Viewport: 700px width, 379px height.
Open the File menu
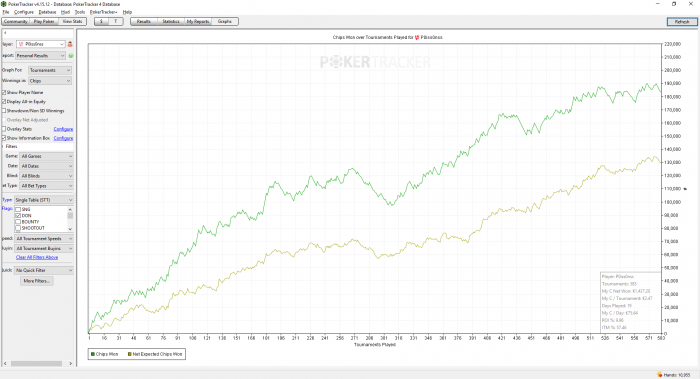click(x=6, y=12)
